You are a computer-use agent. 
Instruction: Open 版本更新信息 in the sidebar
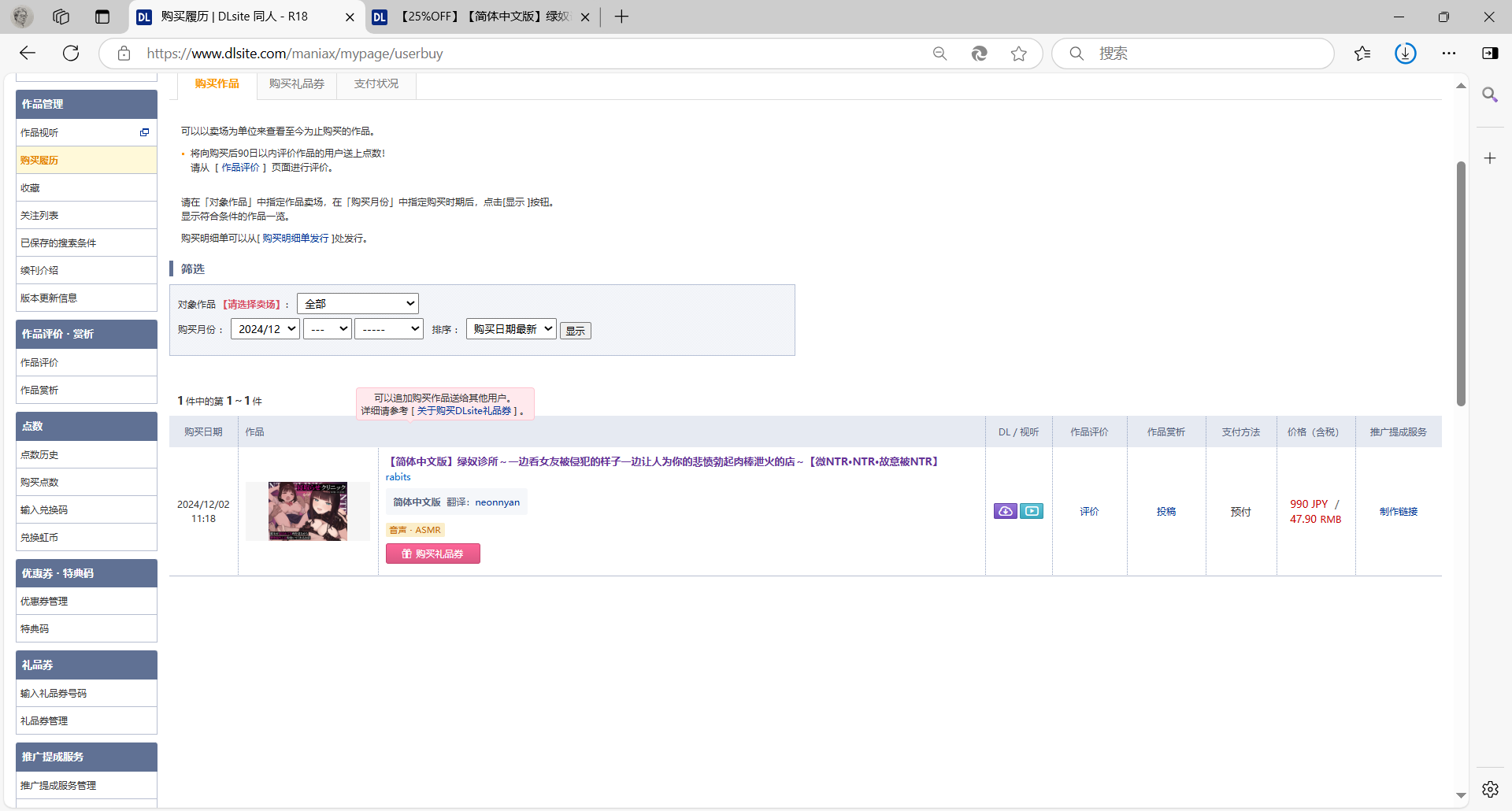(87, 298)
